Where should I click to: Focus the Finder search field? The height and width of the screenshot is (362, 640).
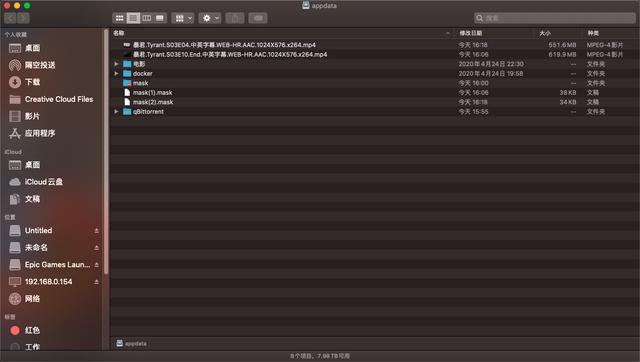click(x=555, y=18)
